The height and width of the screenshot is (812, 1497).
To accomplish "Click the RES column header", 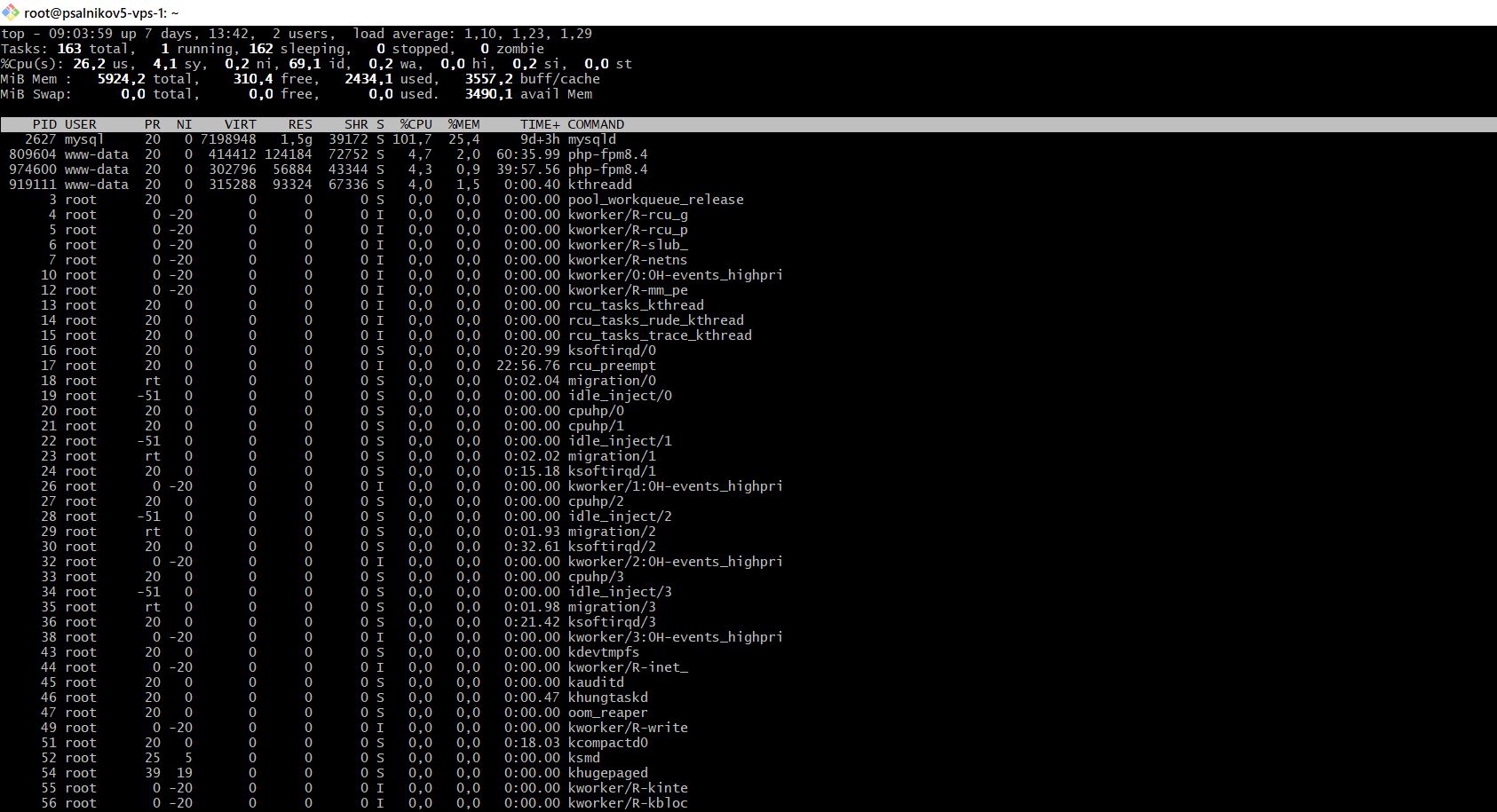I will (x=300, y=124).
